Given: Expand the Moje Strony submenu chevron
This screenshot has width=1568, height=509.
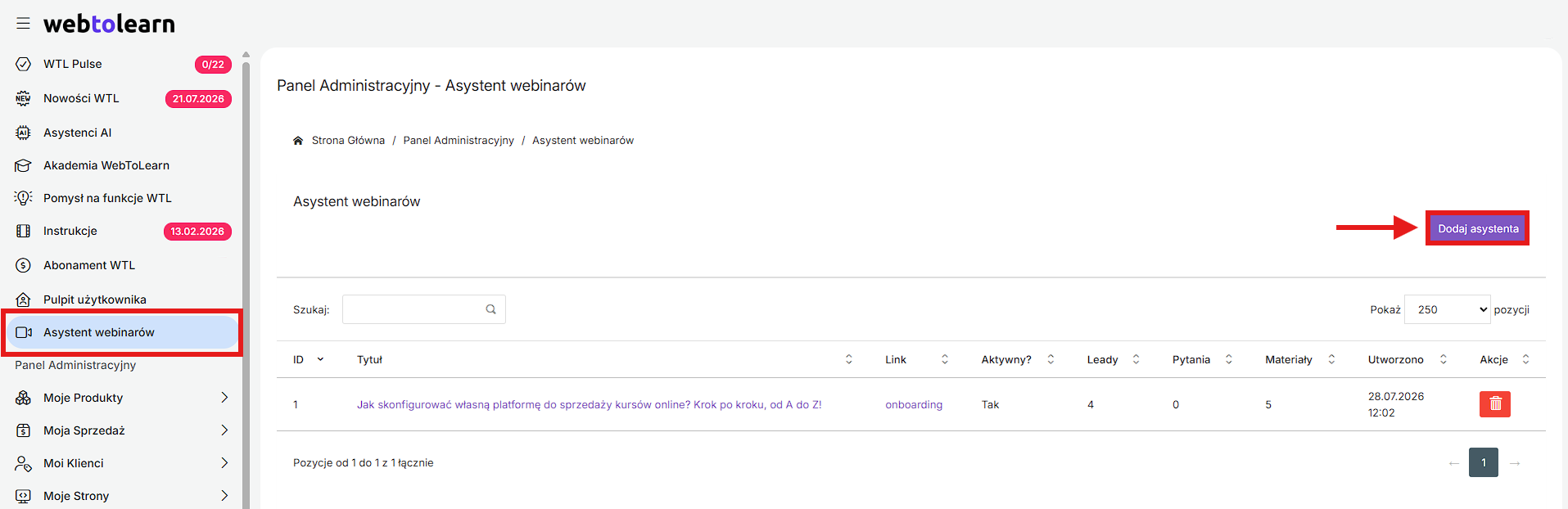Looking at the screenshot, I should (x=224, y=496).
